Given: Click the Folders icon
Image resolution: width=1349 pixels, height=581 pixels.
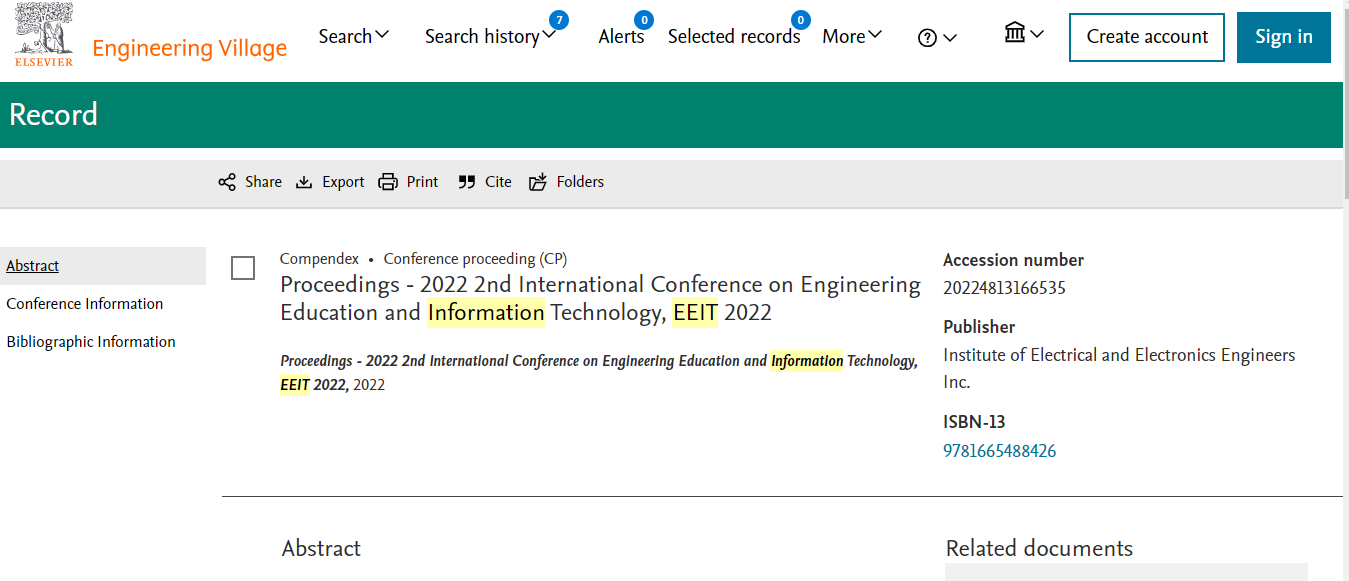Looking at the screenshot, I should pos(538,182).
